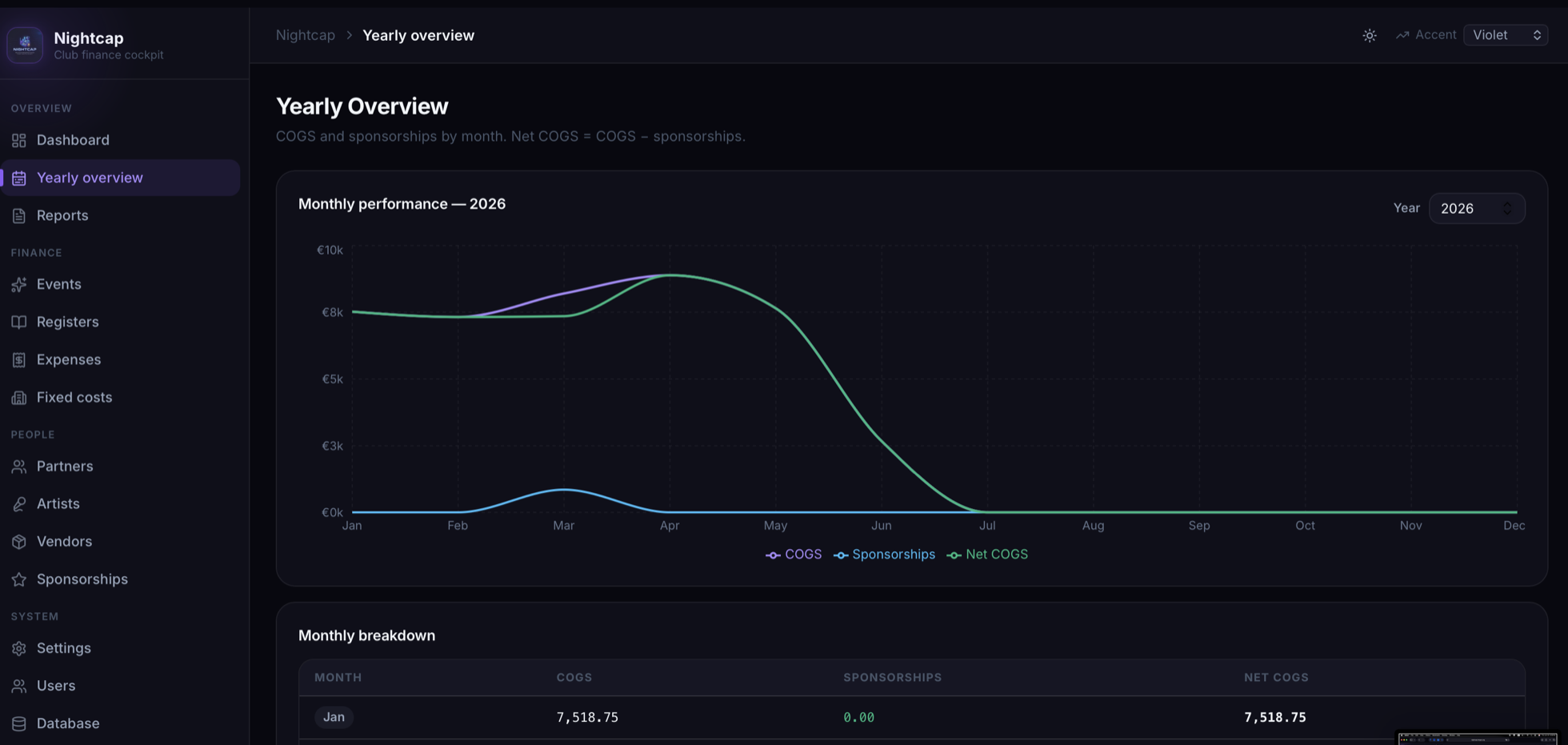
Task: Click the Events sparkle icon
Action: (19, 284)
